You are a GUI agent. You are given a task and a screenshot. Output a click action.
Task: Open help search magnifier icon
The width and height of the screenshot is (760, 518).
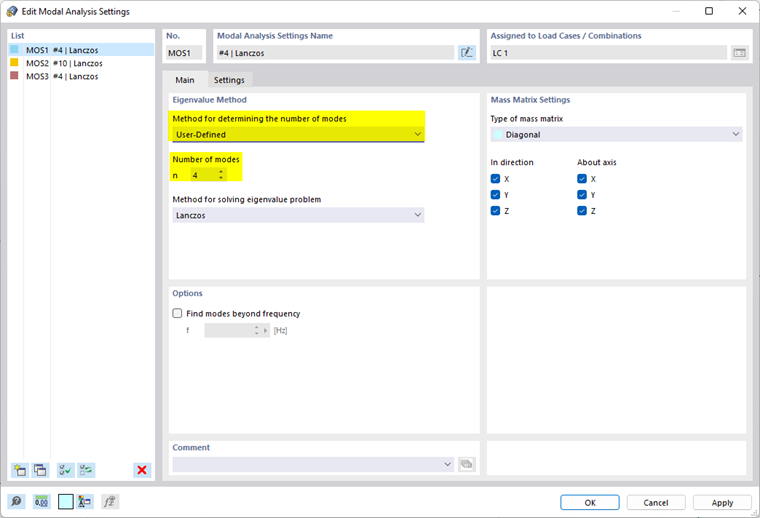click(16, 502)
